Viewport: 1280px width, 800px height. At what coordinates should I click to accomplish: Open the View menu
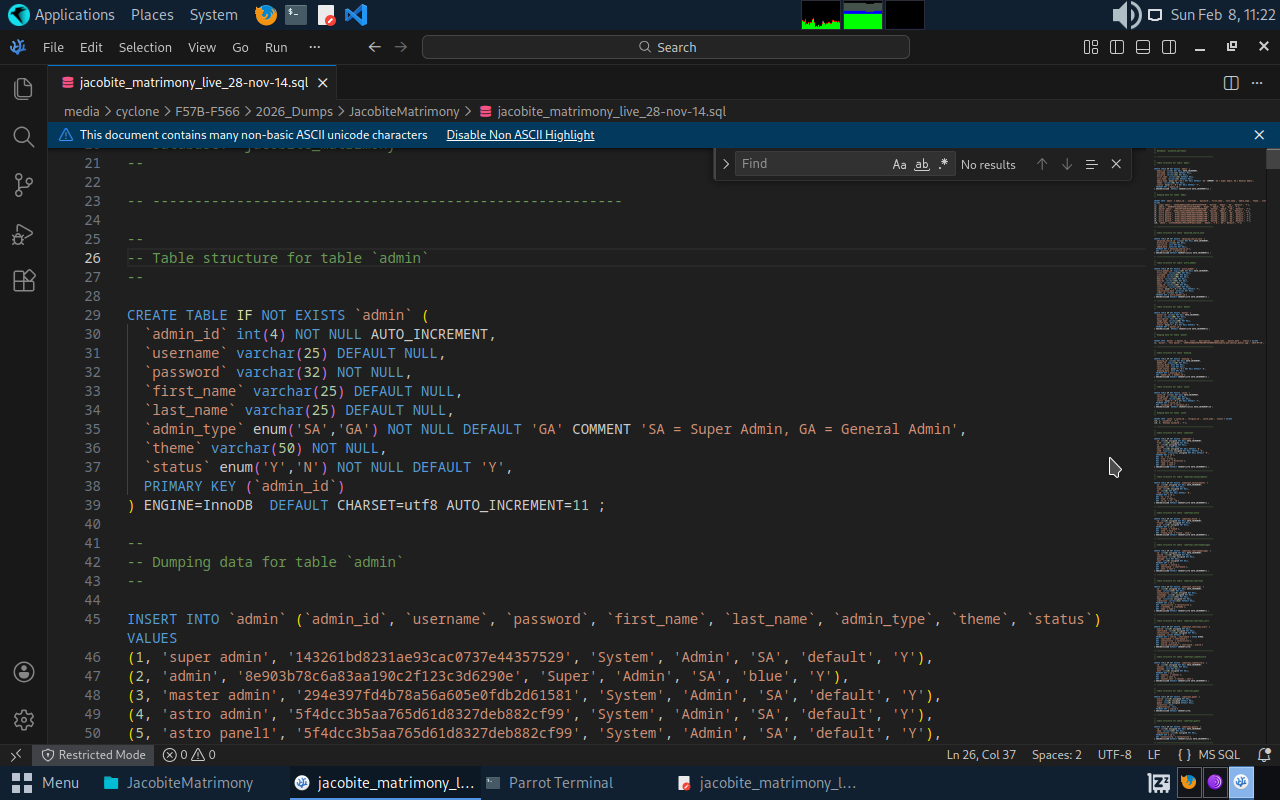point(202,47)
